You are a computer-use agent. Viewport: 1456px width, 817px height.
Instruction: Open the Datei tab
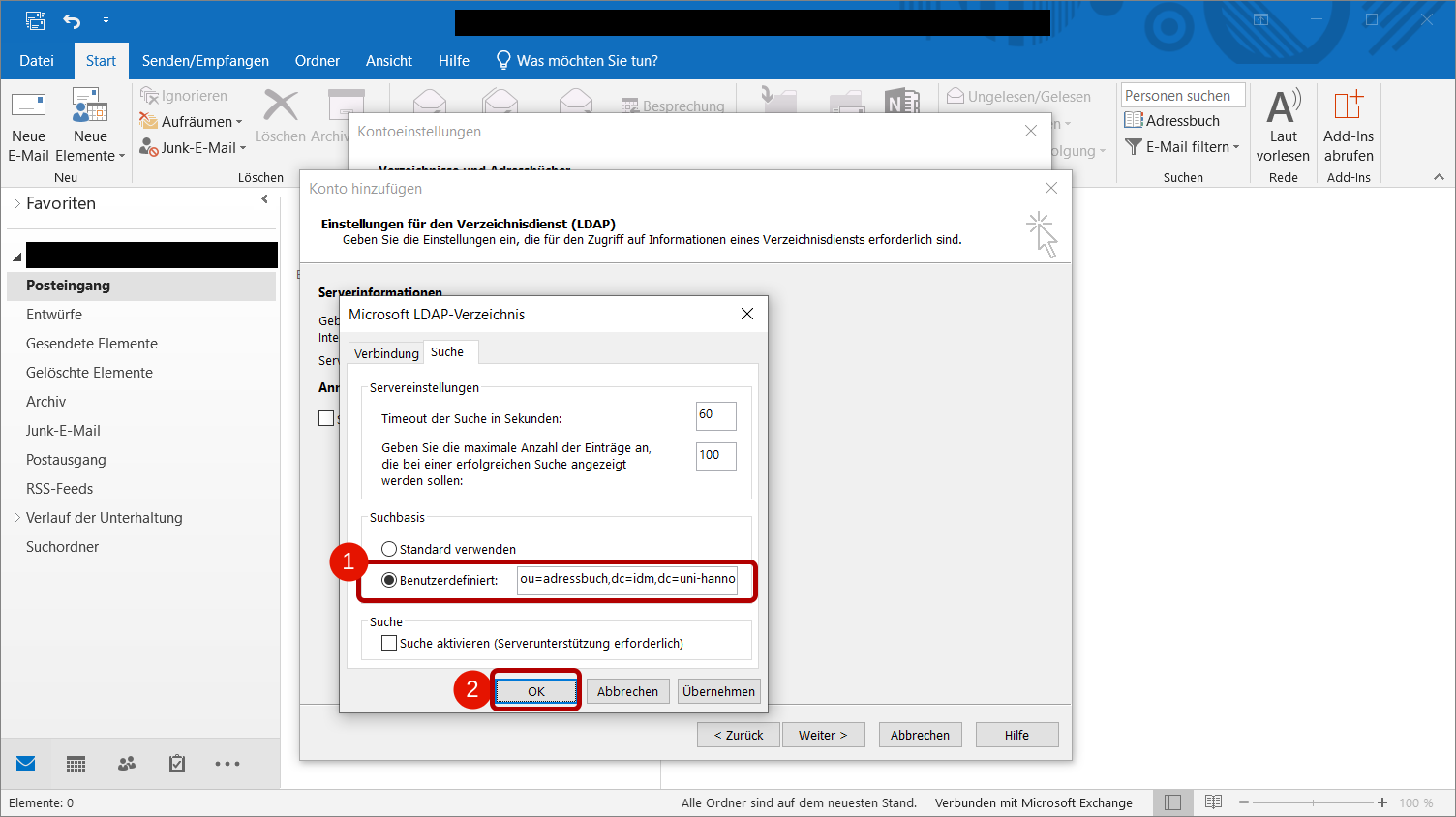[37, 61]
